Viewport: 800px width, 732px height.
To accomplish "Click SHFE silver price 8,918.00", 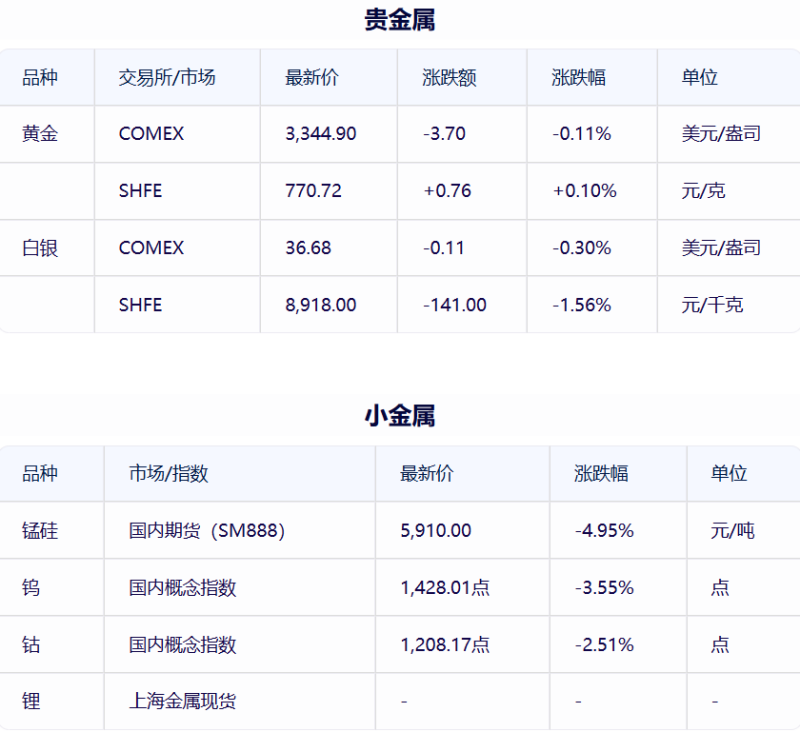I will [x=320, y=305].
